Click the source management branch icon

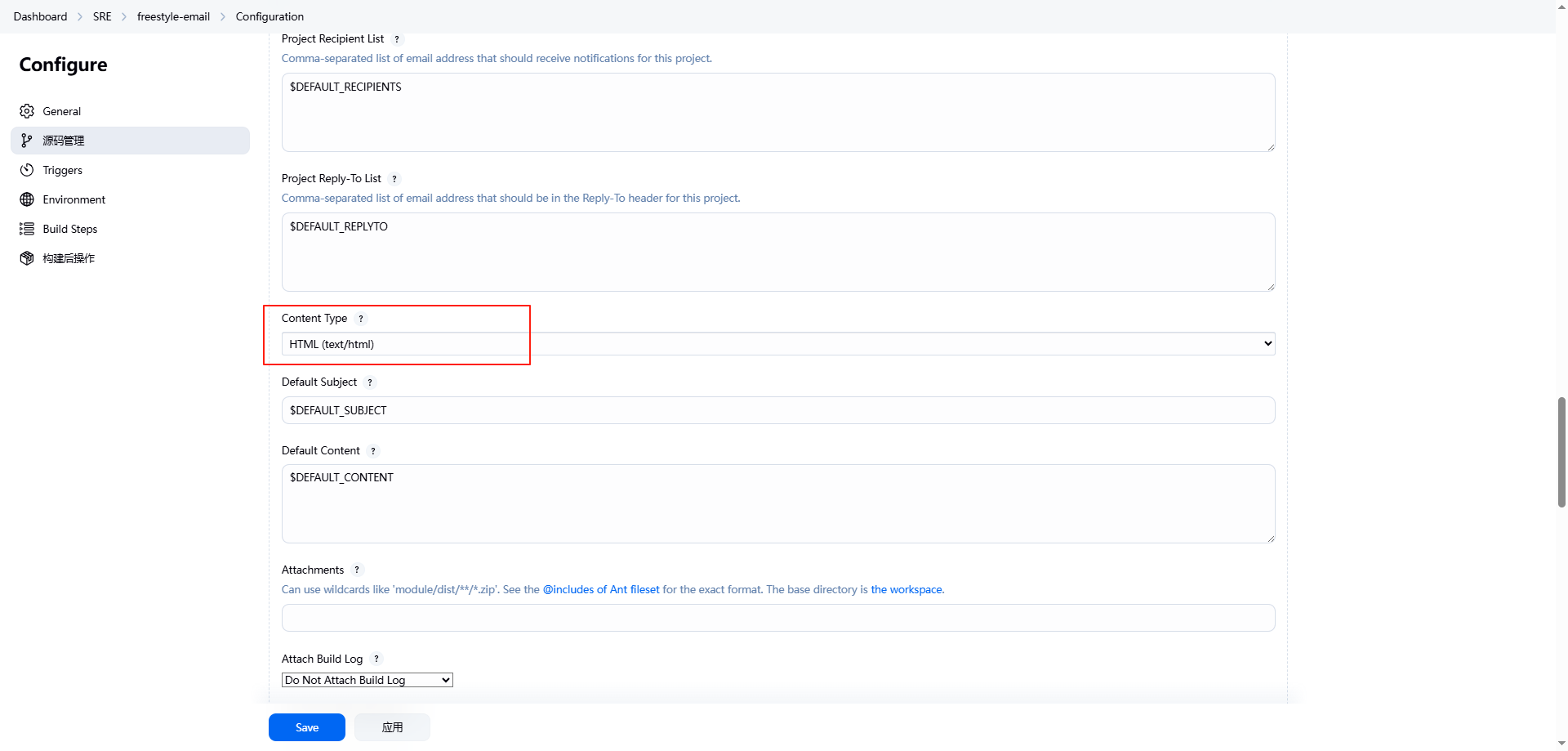(27, 141)
